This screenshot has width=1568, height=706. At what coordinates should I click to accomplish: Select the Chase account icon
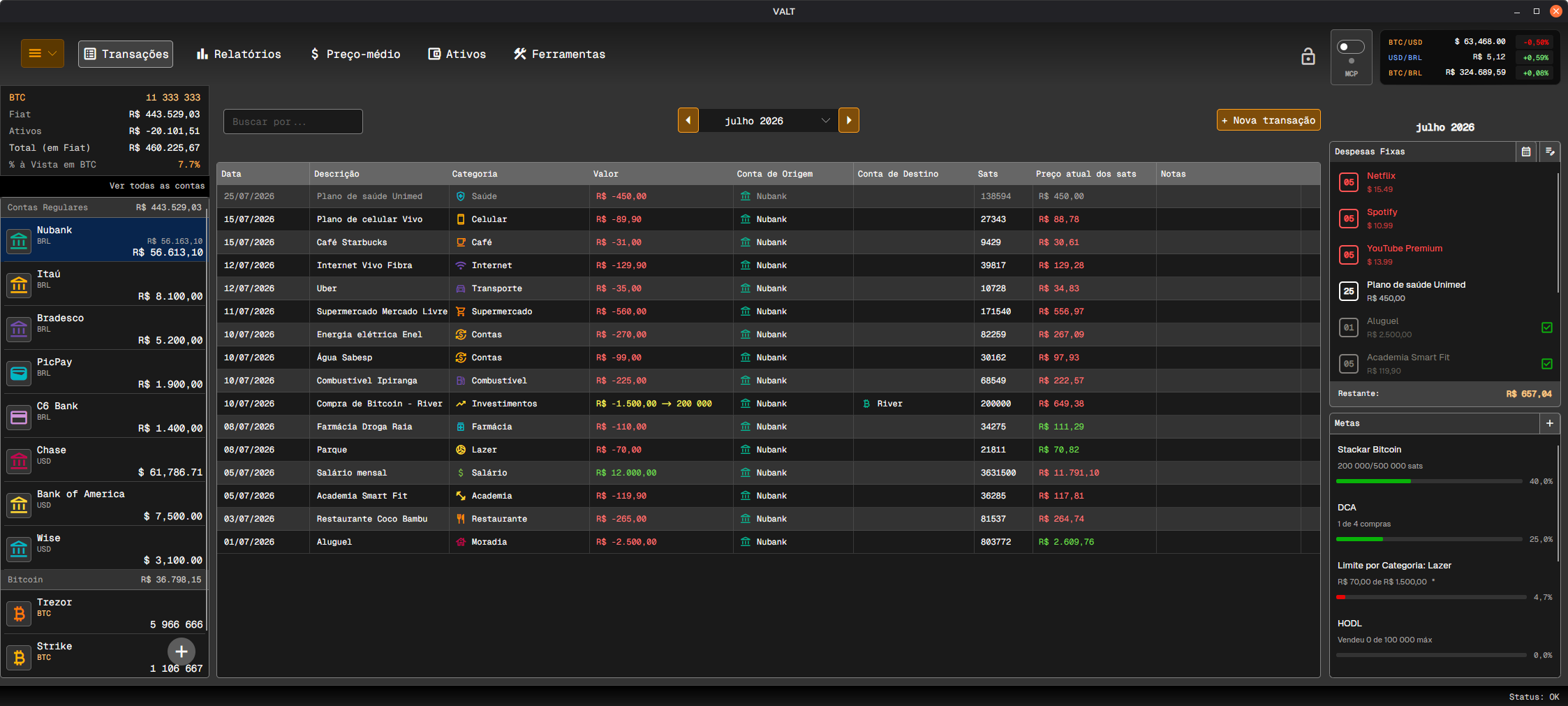(19, 461)
